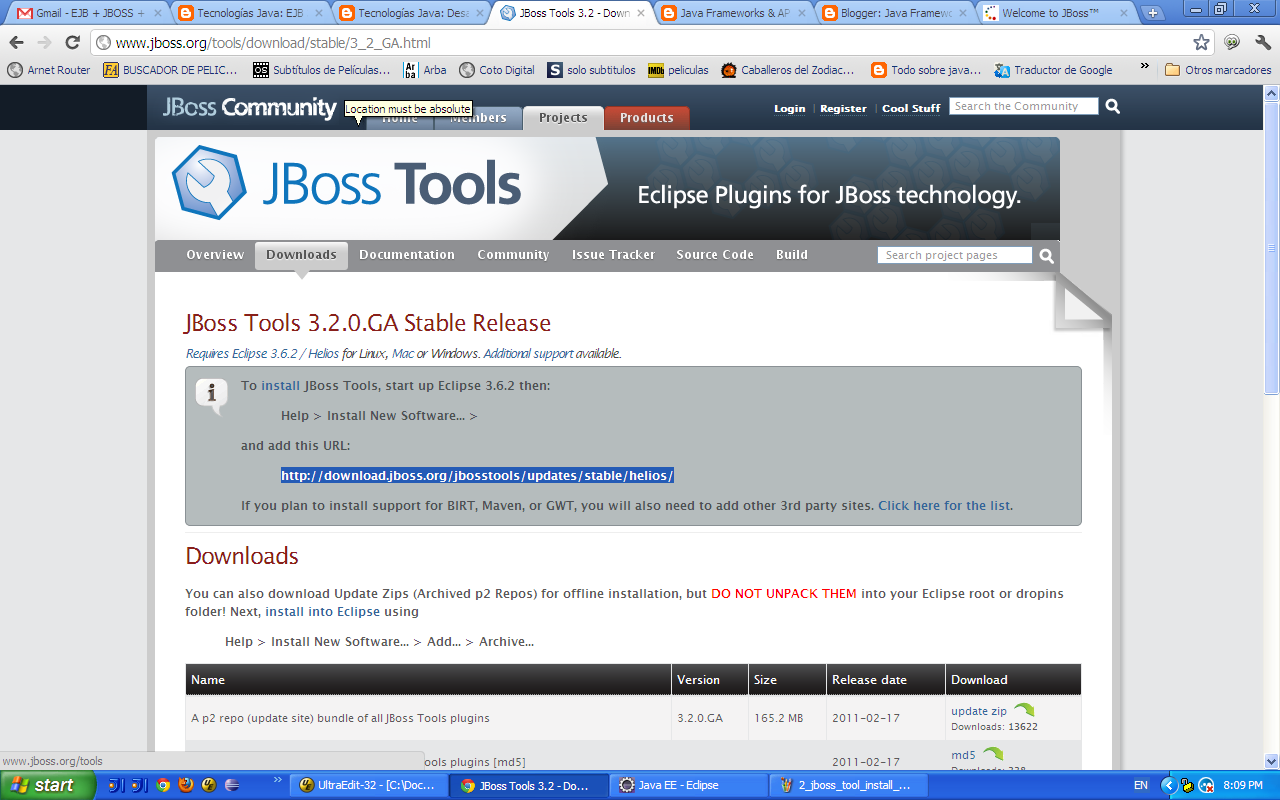1280x800 pixels.
Task: Open the Documentation menu item
Action: (407, 255)
